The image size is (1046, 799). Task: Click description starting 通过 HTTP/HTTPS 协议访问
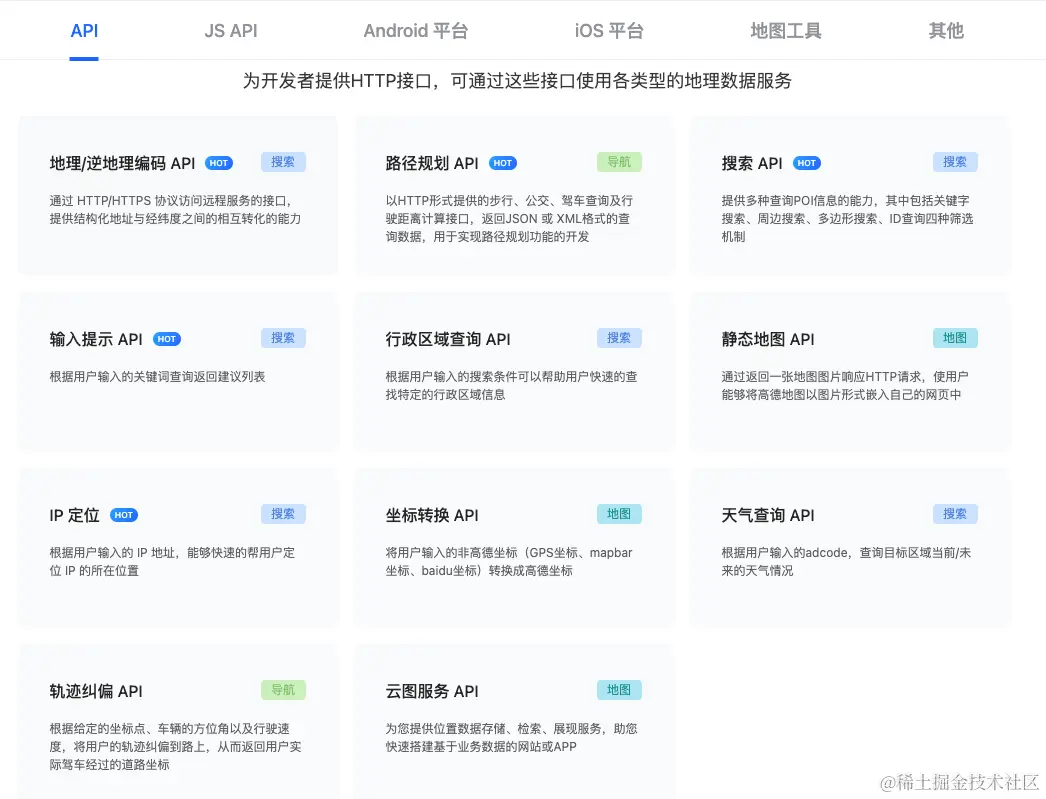[x=175, y=210]
